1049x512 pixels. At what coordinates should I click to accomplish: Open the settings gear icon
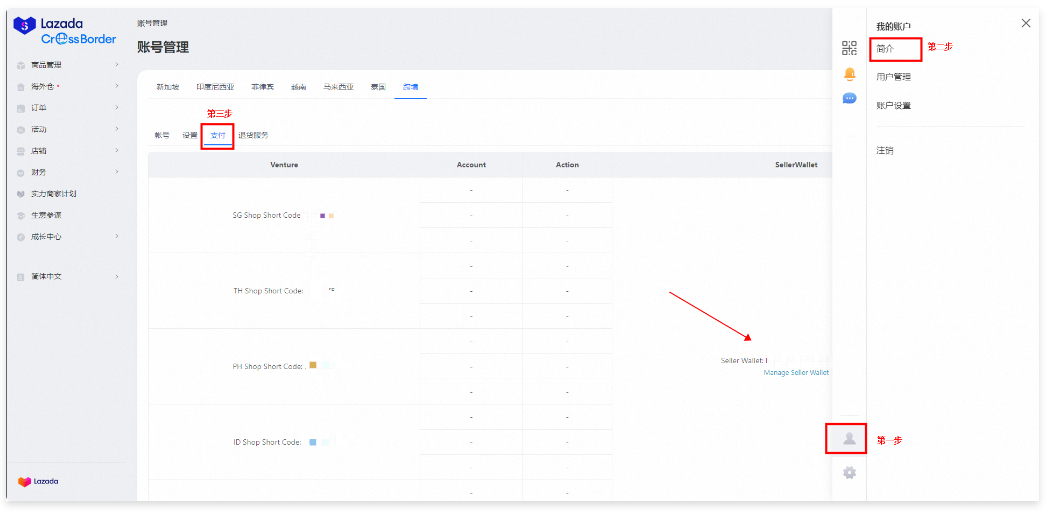coord(849,472)
